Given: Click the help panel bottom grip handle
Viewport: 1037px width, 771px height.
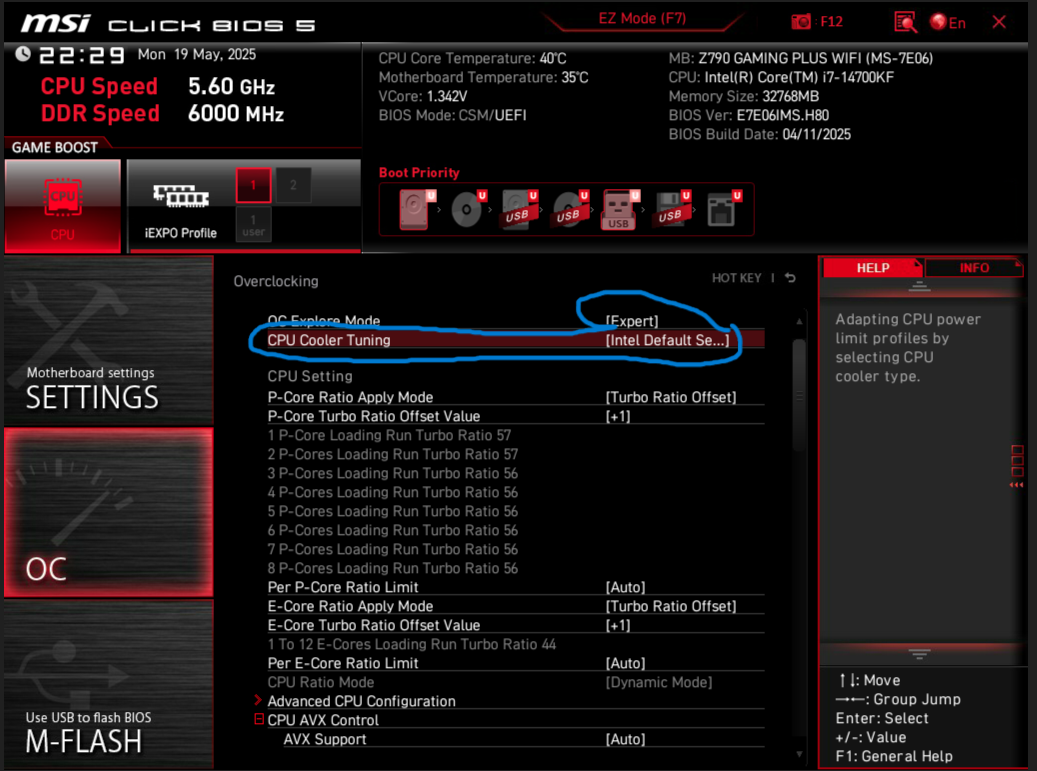Looking at the screenshot, I should [x=919, y=654].
